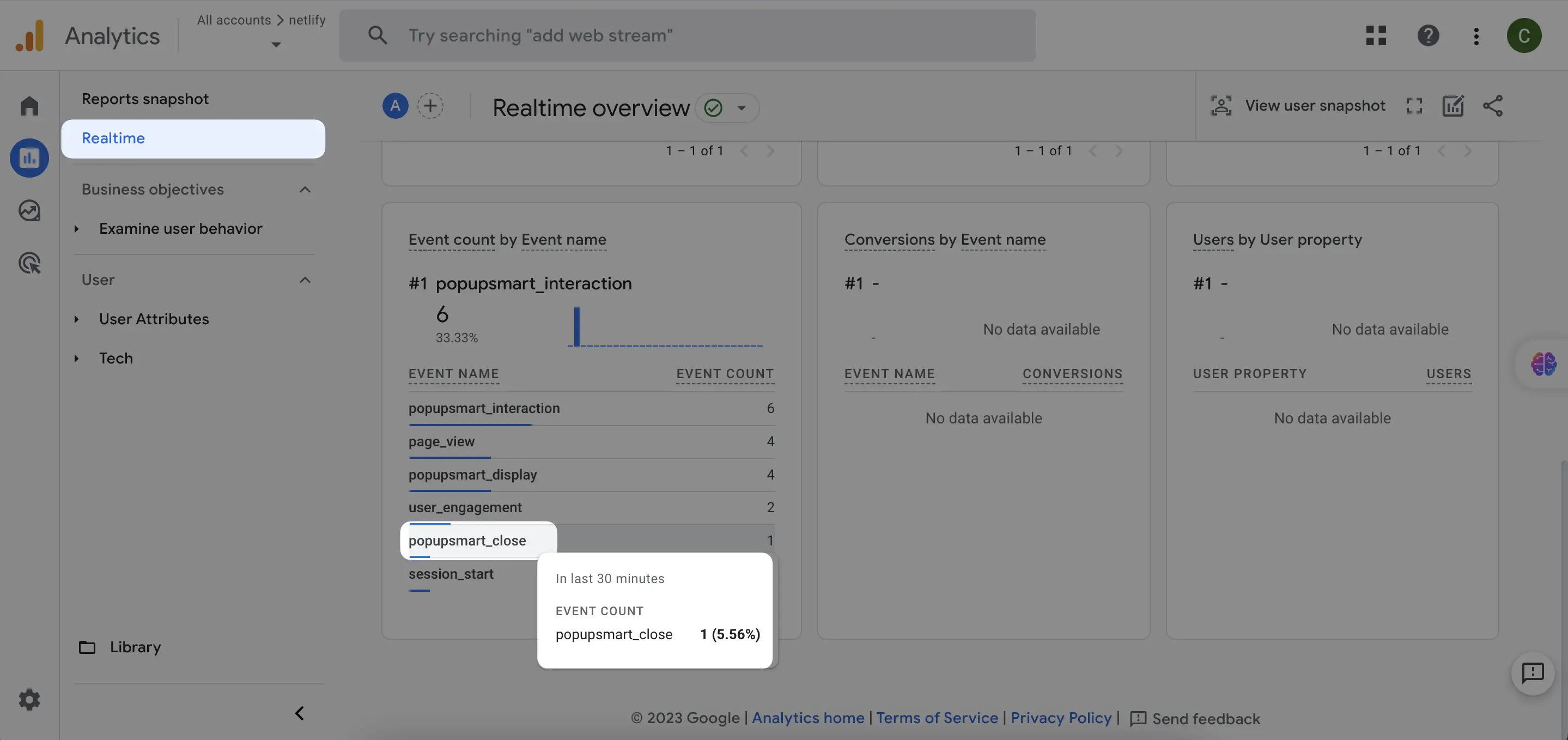Image resolution: width=1568 pixels, height=740 pixels.
Task: Click into the search field
Action: click(x=687, y=35)
